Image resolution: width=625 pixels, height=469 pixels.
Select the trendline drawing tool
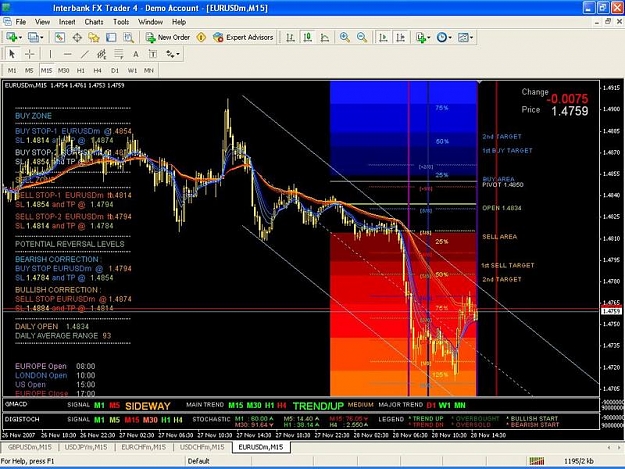click(85, 54)
